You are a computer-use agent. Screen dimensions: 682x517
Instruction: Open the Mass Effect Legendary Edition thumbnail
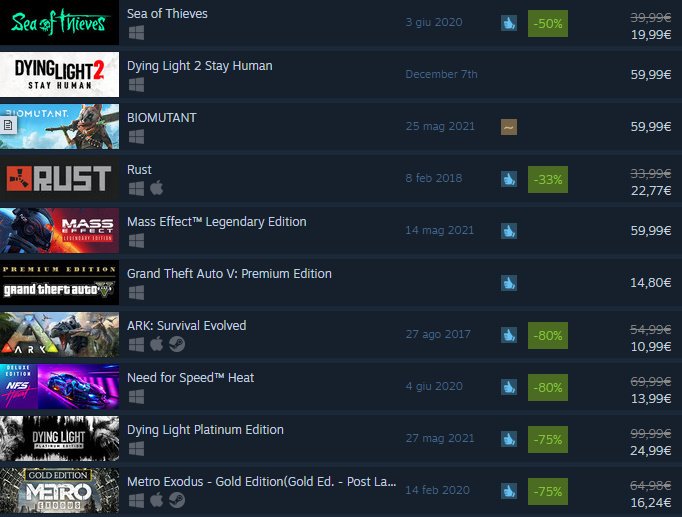tap(59, 230)
